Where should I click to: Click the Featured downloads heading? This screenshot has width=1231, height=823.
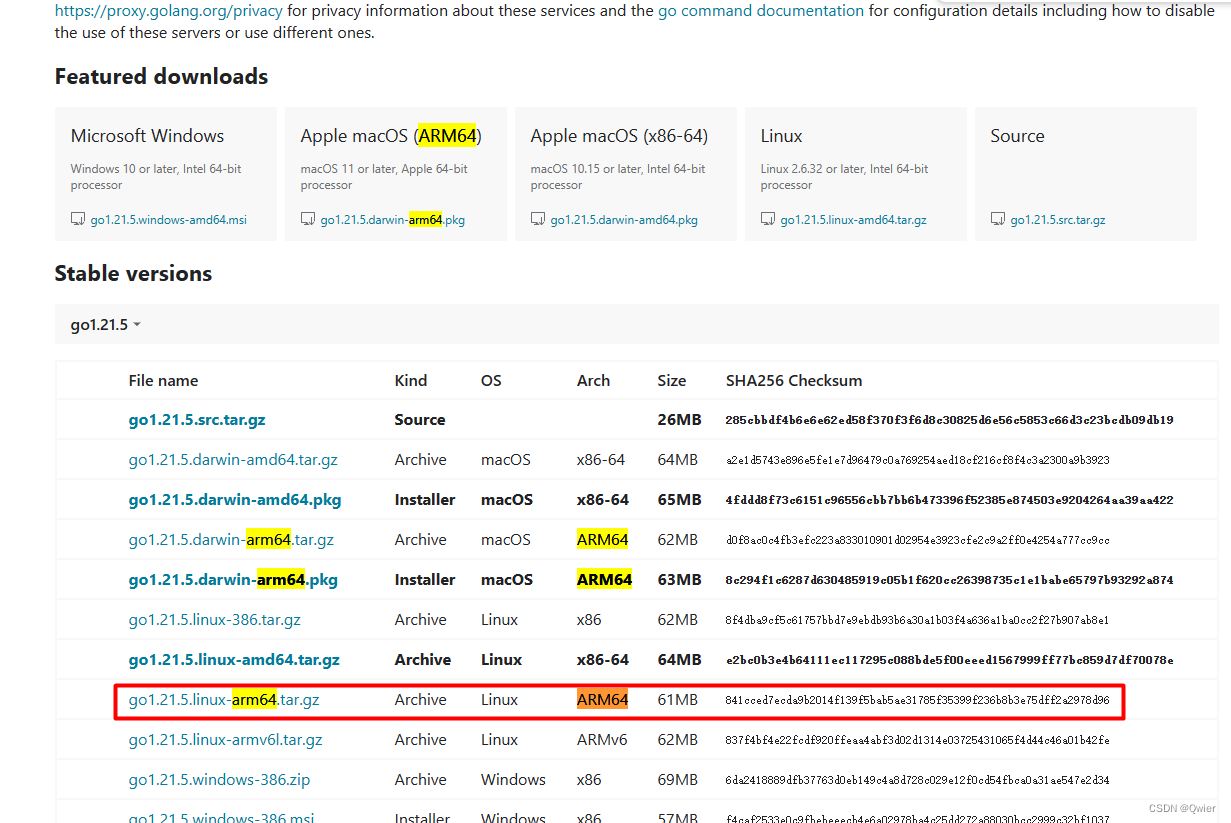pyautogui.click(x=161, y=77)
